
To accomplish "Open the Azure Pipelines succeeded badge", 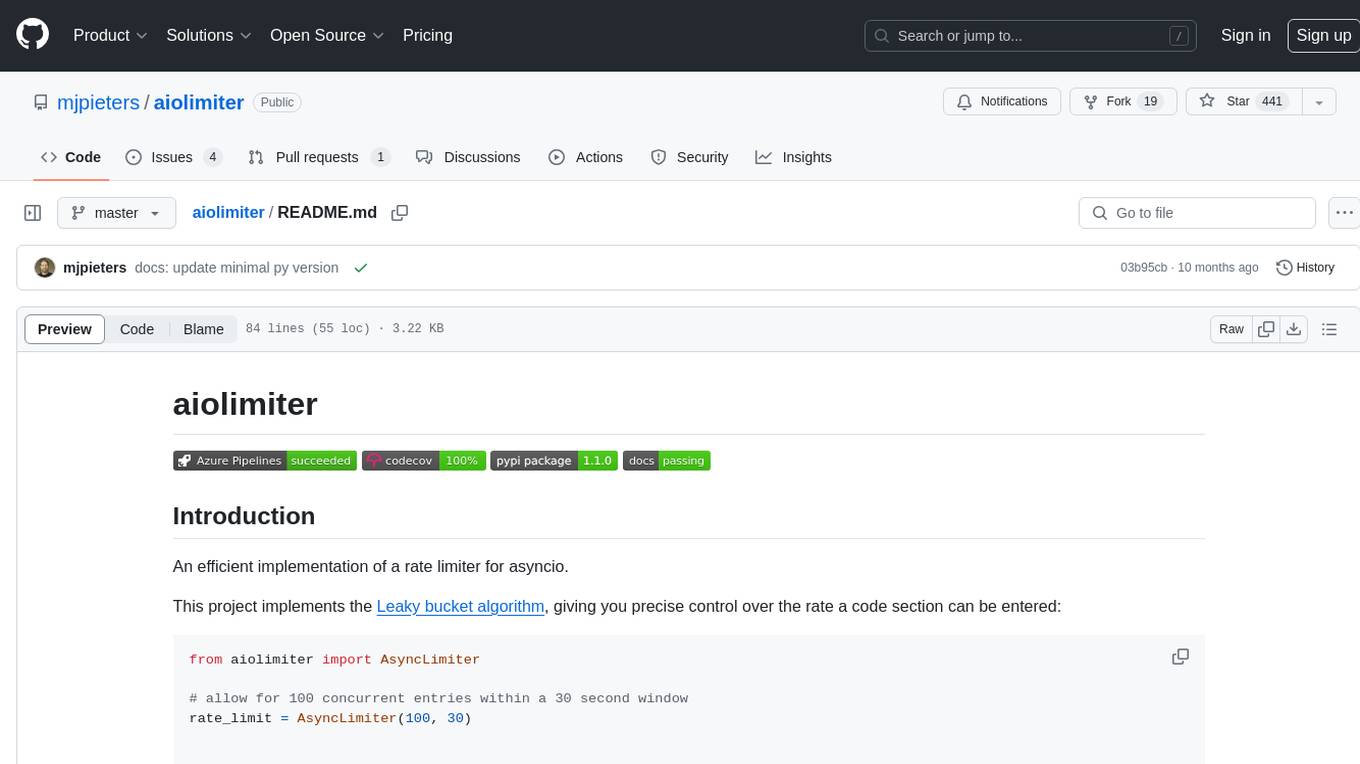I will click(x=265, y=461).
